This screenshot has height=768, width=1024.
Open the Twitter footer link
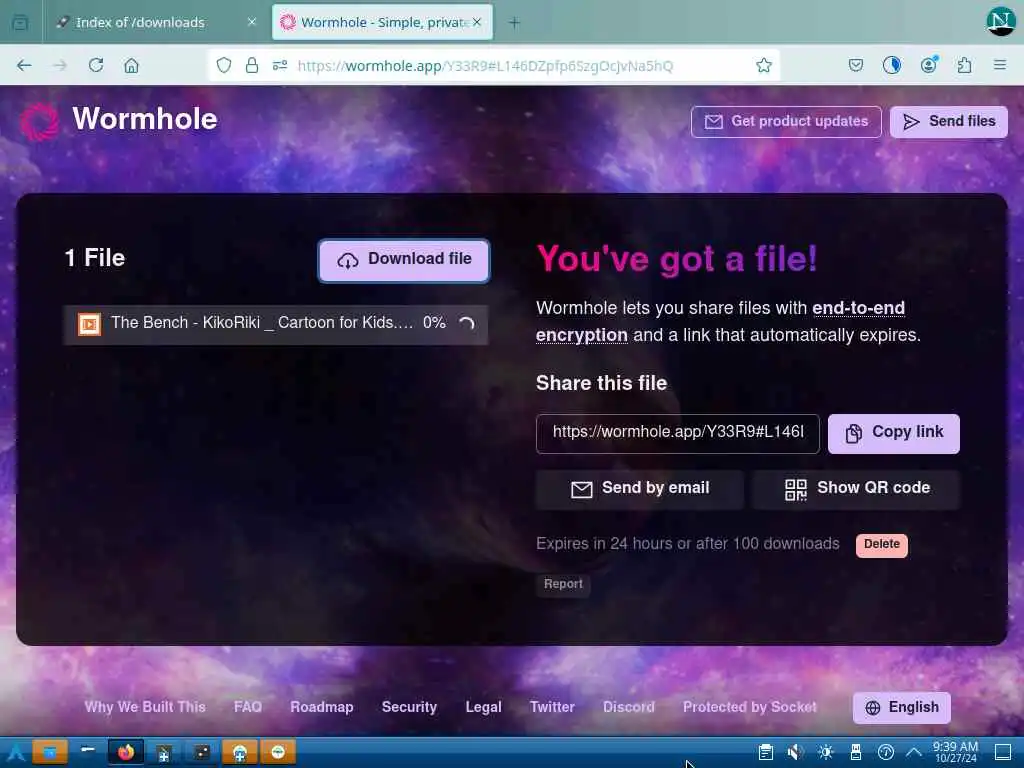tap(552, 707)
